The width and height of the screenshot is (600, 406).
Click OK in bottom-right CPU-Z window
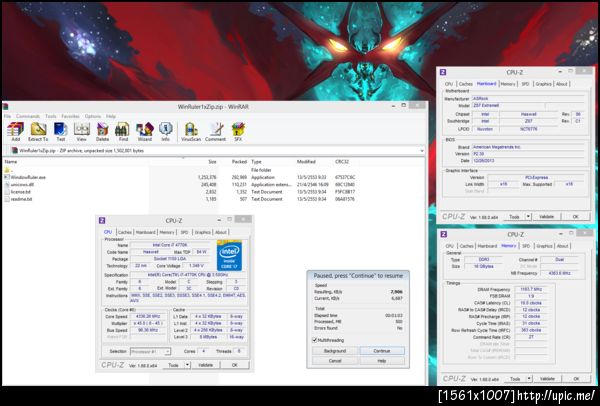pyautogui.click(x=576, y=379)
